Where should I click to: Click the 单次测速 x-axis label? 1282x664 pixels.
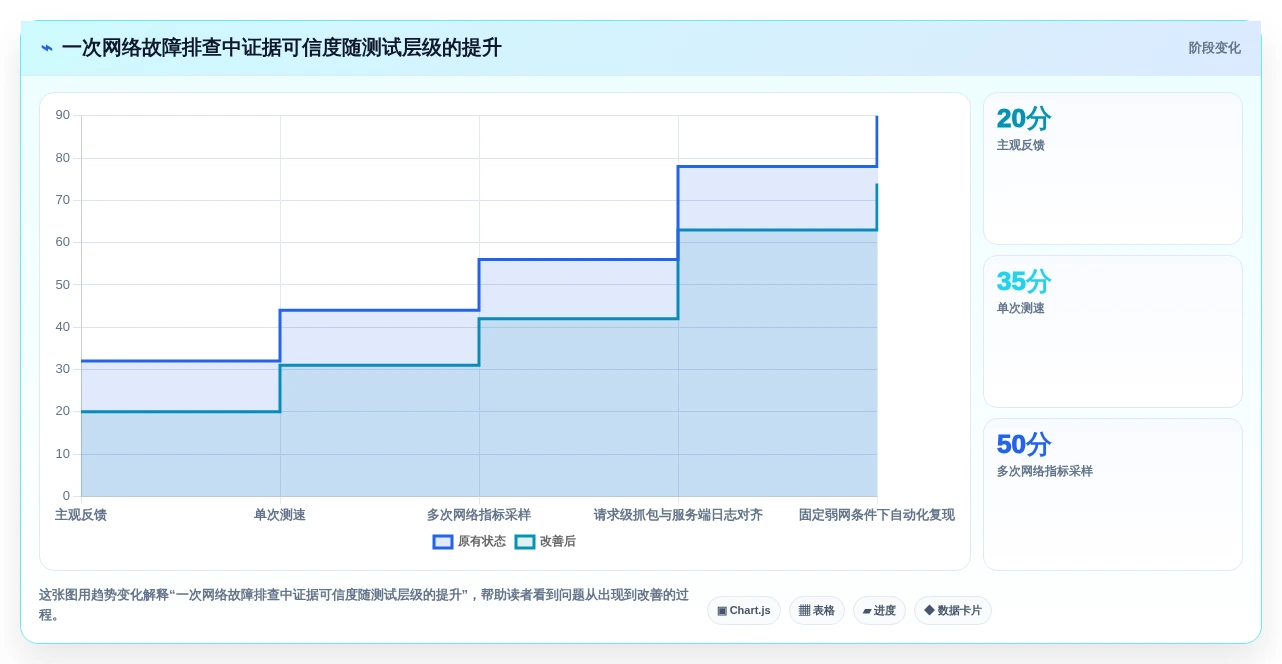pyautogui.click(x=280, y=515)
